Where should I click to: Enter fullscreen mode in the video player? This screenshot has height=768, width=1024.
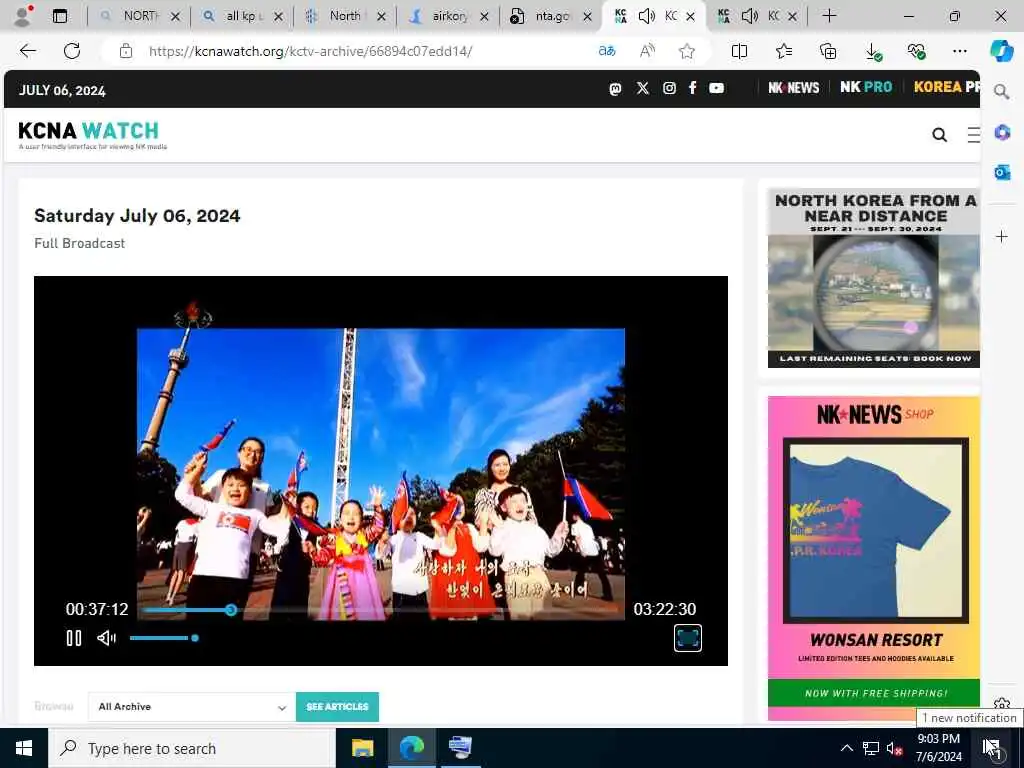click(x=688, y=638)
